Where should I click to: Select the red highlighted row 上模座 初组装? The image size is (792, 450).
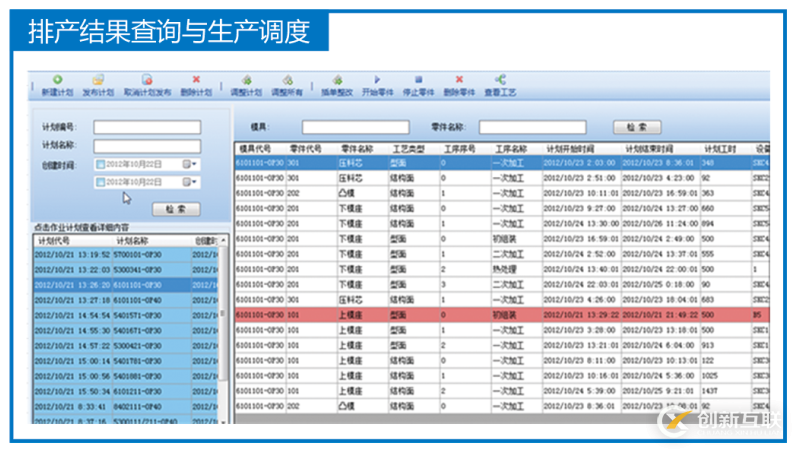click(x=502, y=315)
